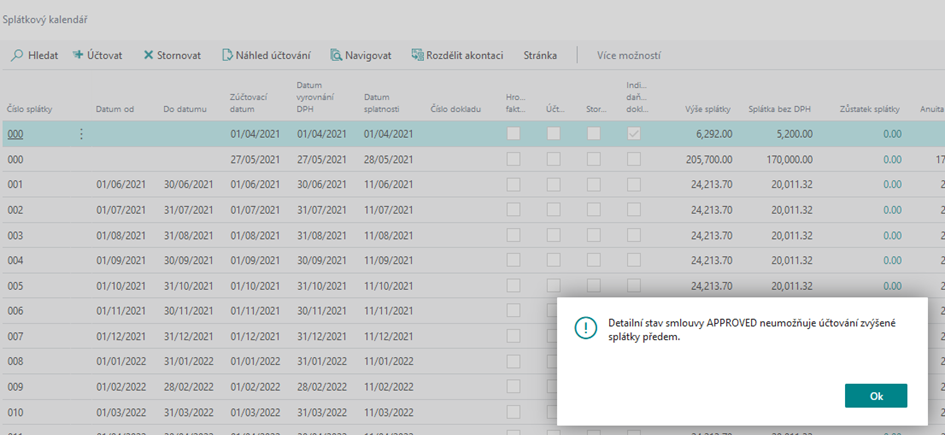Click the info icon in dialog

click(584, 331)
